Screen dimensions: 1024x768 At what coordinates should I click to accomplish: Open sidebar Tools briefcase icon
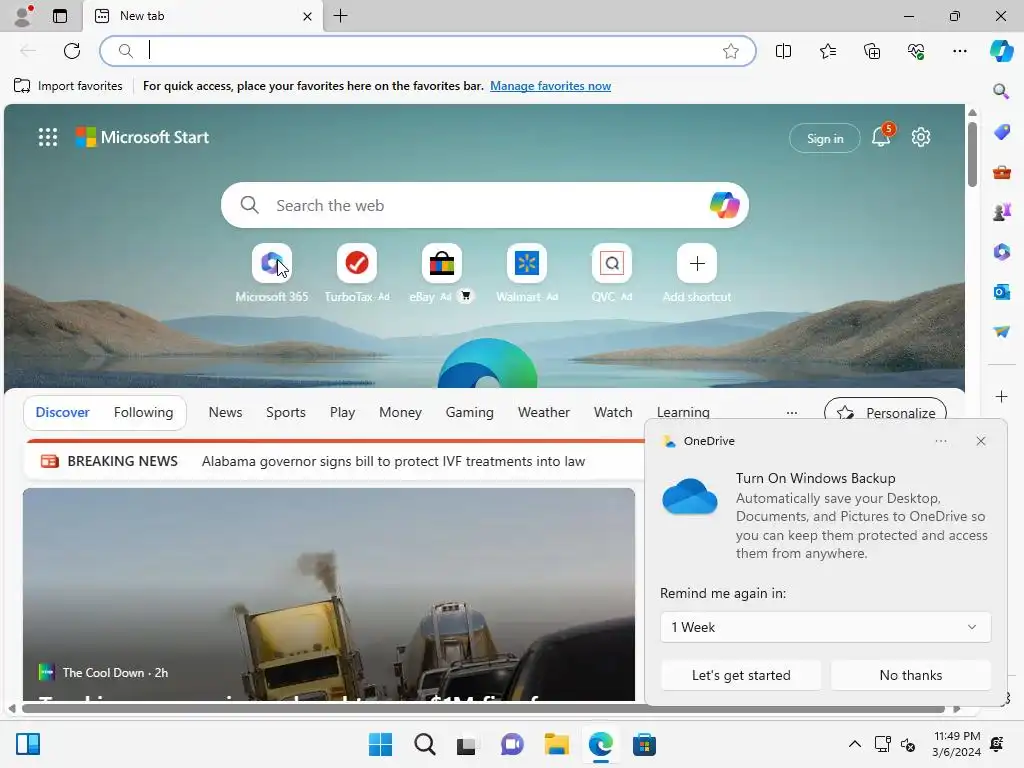coord(1002,172)
